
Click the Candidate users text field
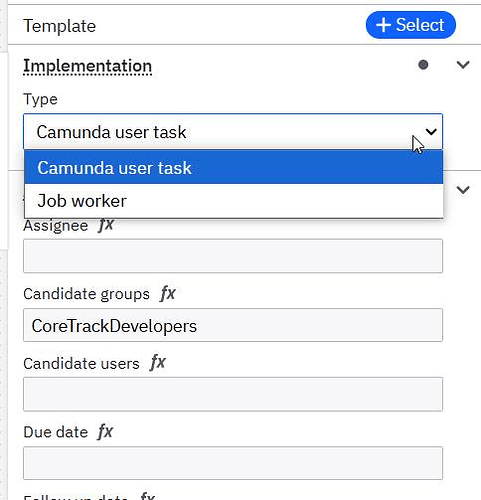click(233, 394)
